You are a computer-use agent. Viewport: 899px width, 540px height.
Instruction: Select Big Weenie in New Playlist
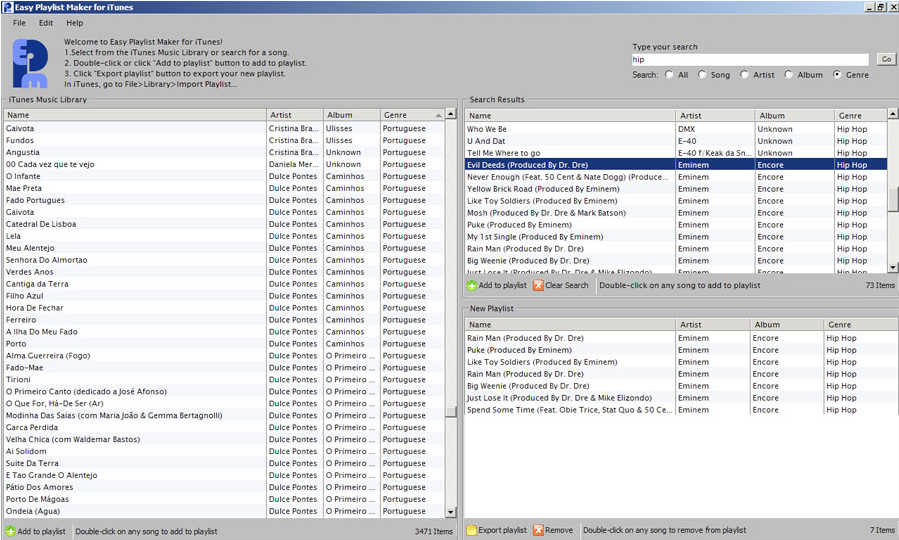click(x=681, y=386)
